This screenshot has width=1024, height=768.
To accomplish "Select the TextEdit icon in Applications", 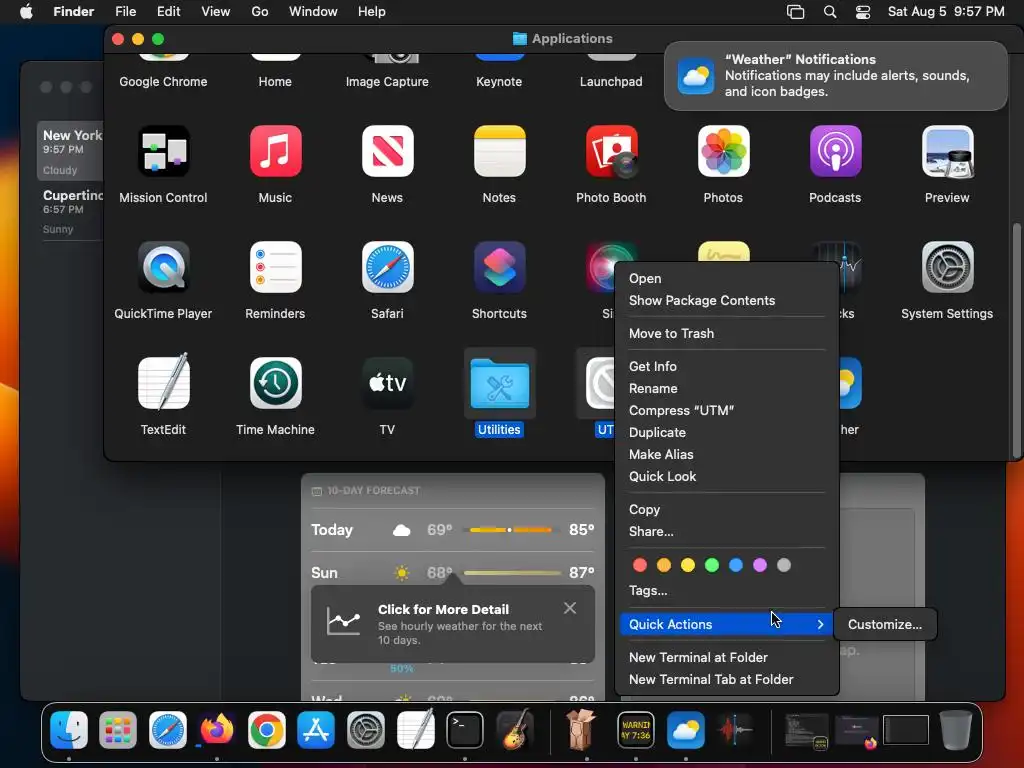I will 163,383.
